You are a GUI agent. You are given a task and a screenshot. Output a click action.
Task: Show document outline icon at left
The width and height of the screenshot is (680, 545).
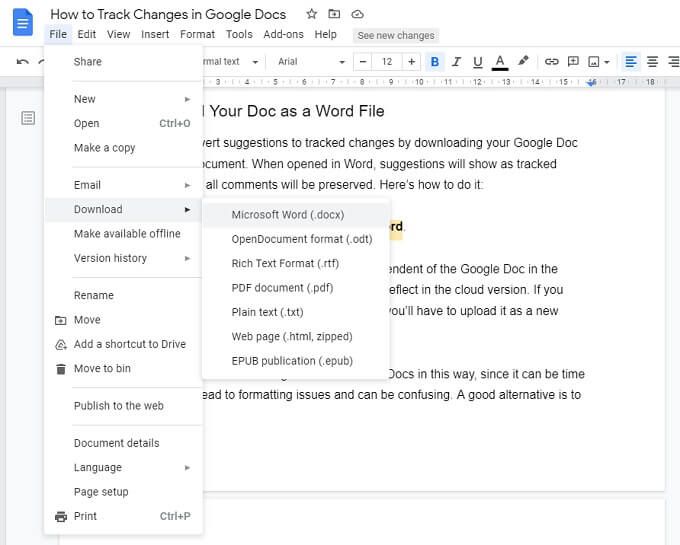pyautogui.click(x=28, y=117)
